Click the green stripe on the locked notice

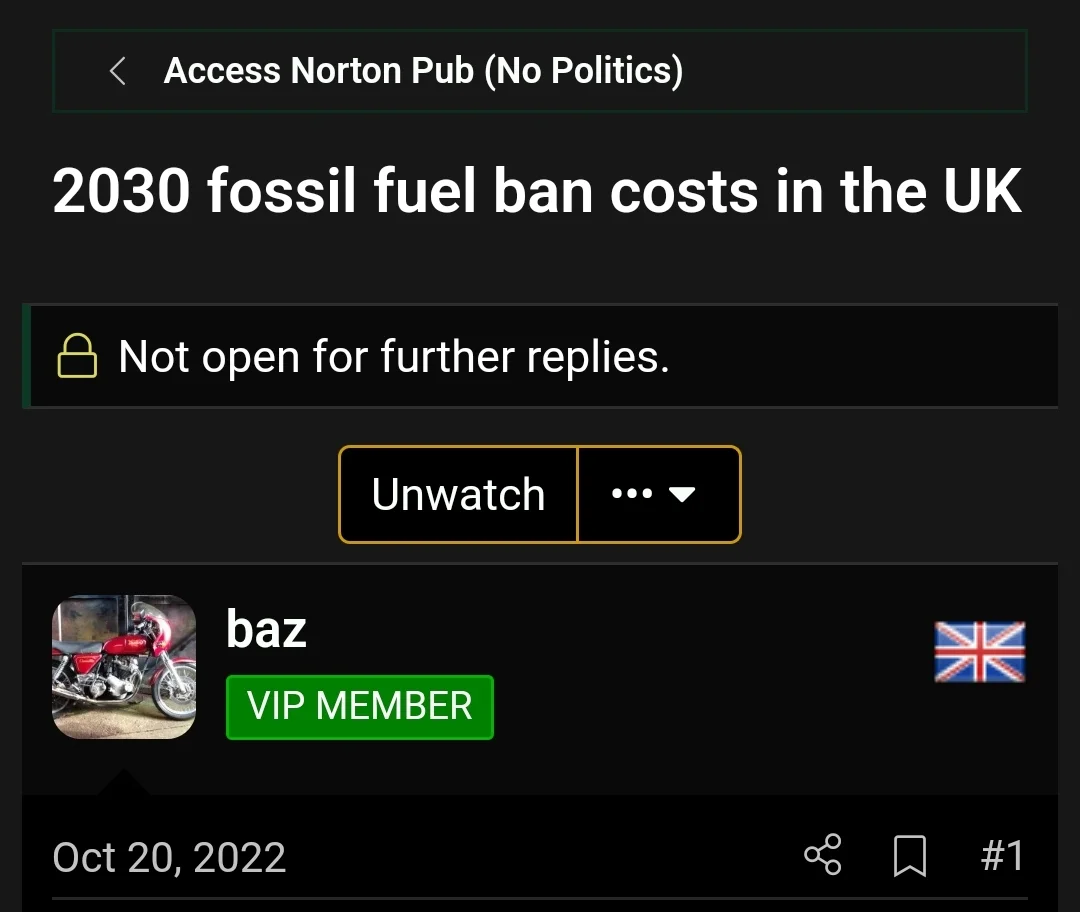(x=27, y=356)
